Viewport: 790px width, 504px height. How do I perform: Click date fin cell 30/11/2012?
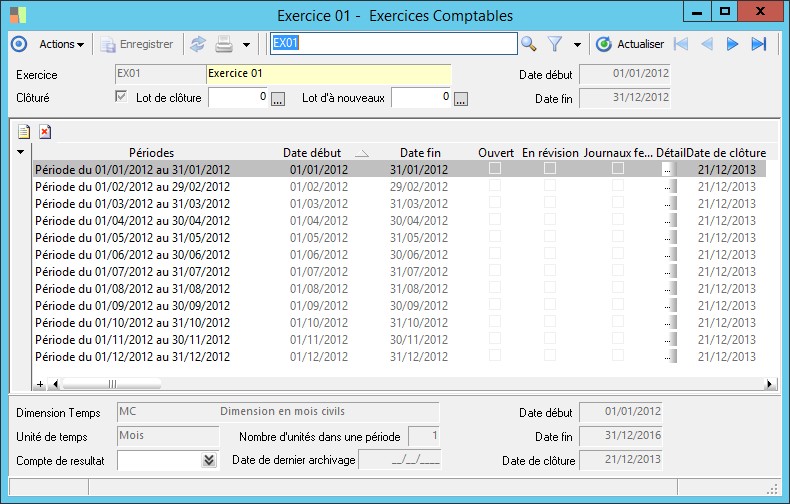coord(419,340)
